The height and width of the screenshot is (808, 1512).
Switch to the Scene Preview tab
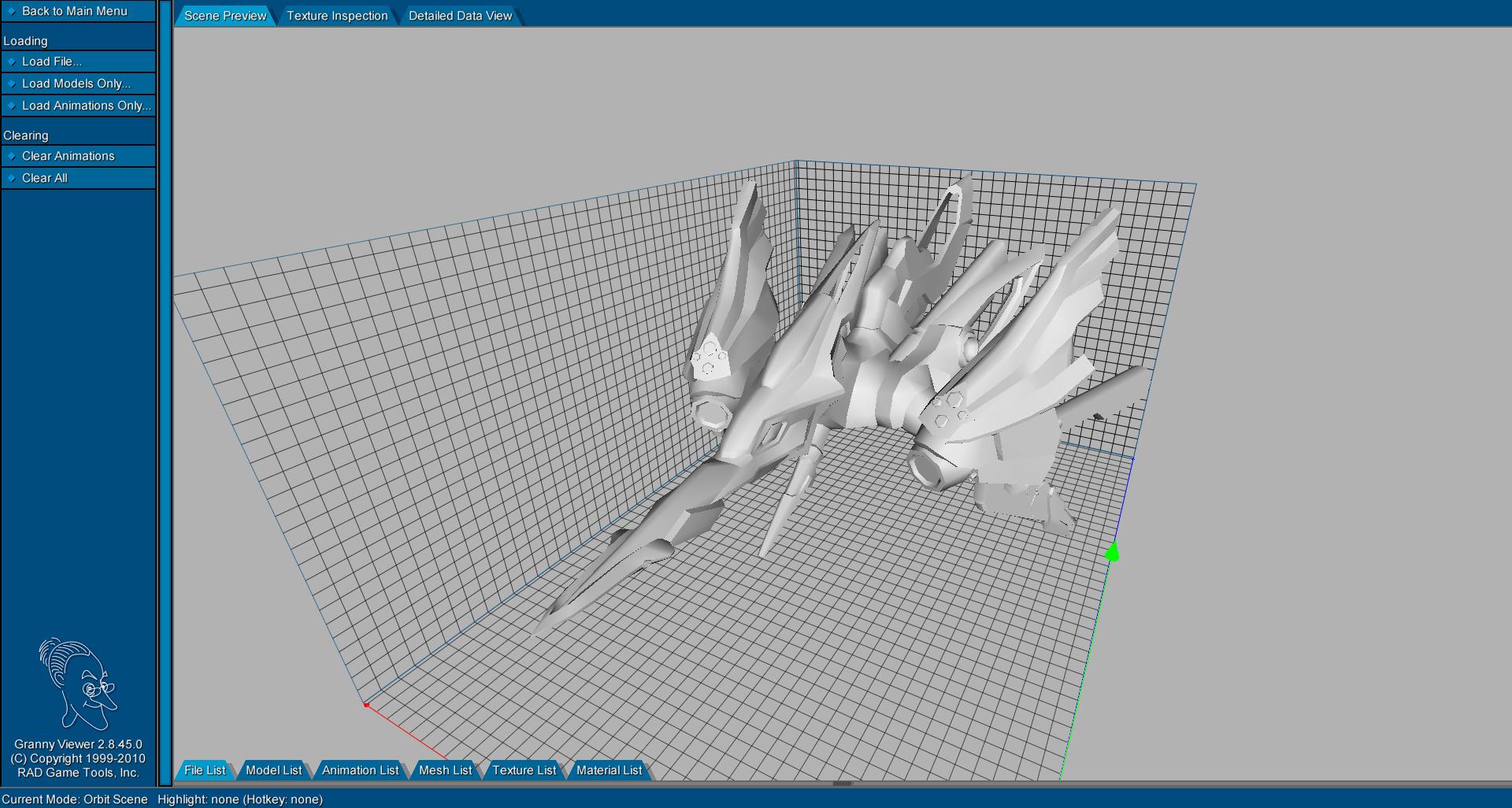[225, 16]
